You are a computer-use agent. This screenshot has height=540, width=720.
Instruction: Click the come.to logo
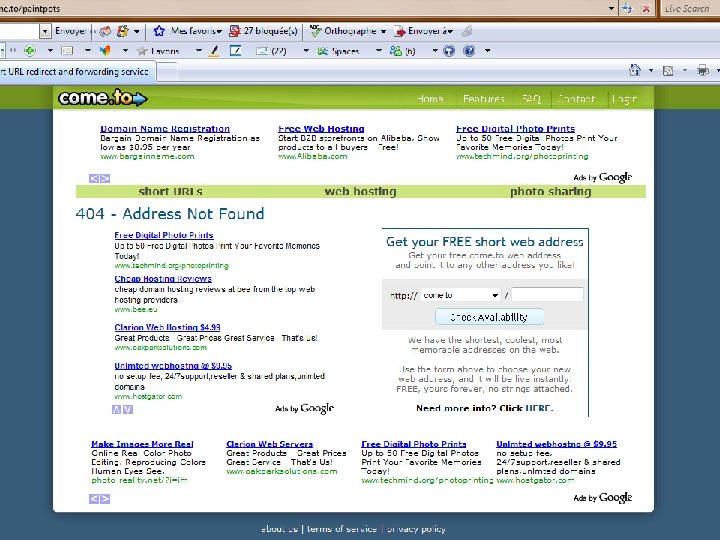tap(102, 98)
